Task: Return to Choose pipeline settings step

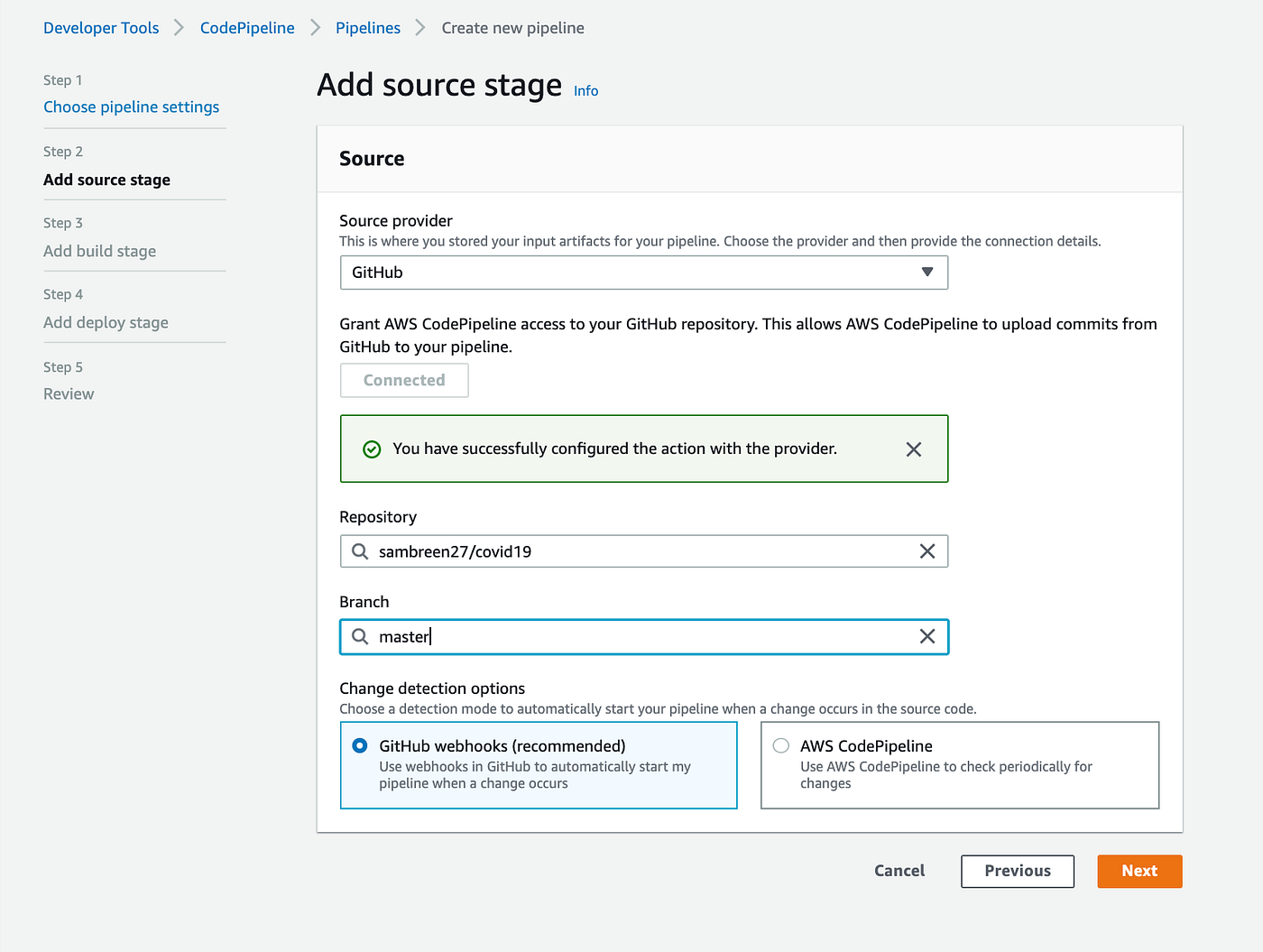Action: point(131,106)
